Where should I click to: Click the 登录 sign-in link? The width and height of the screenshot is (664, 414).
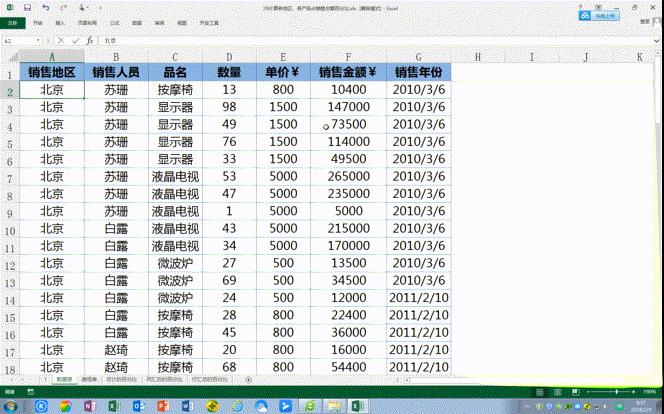tap(645, 21)
